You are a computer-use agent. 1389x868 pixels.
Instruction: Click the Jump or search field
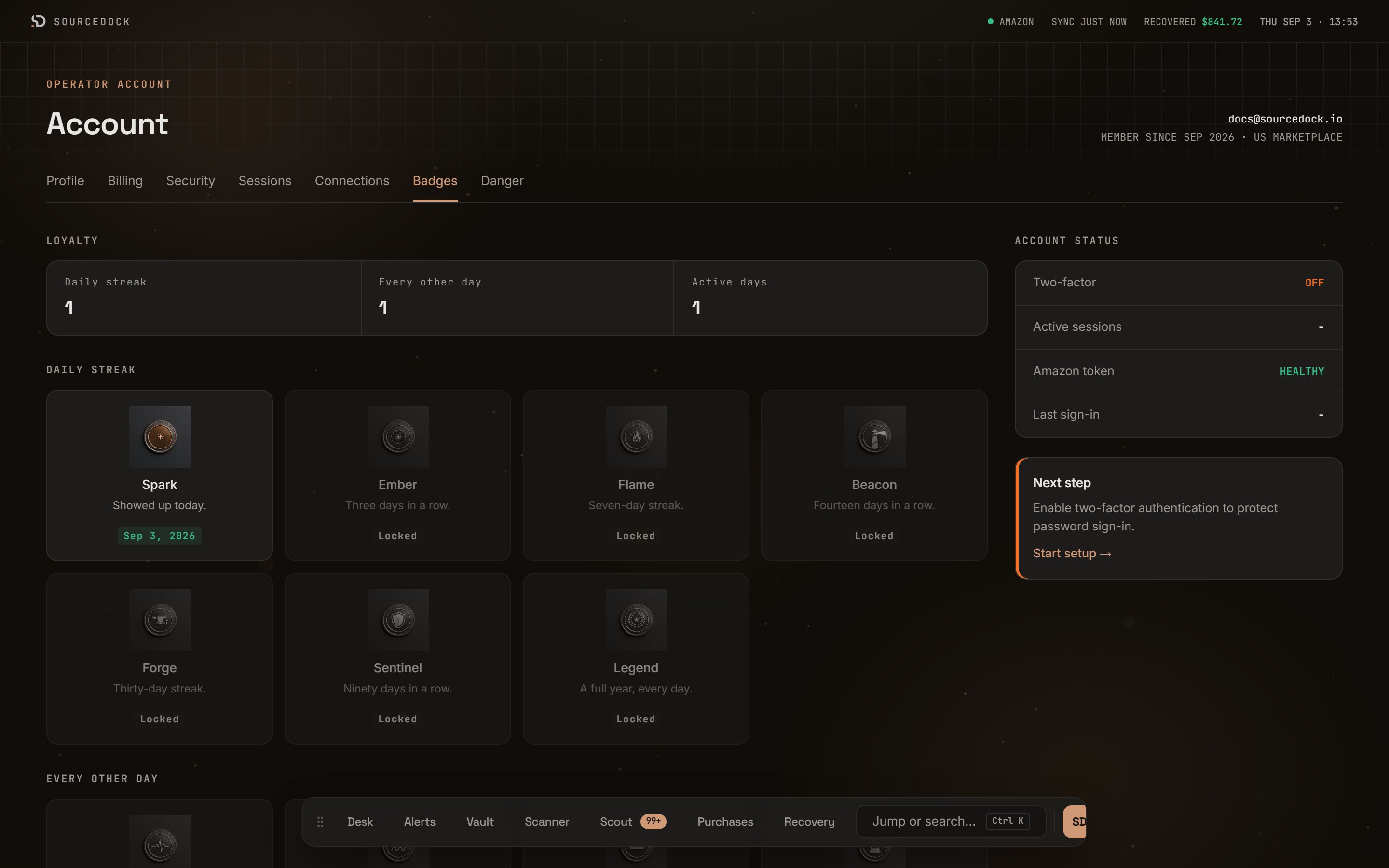pos(951,822)
